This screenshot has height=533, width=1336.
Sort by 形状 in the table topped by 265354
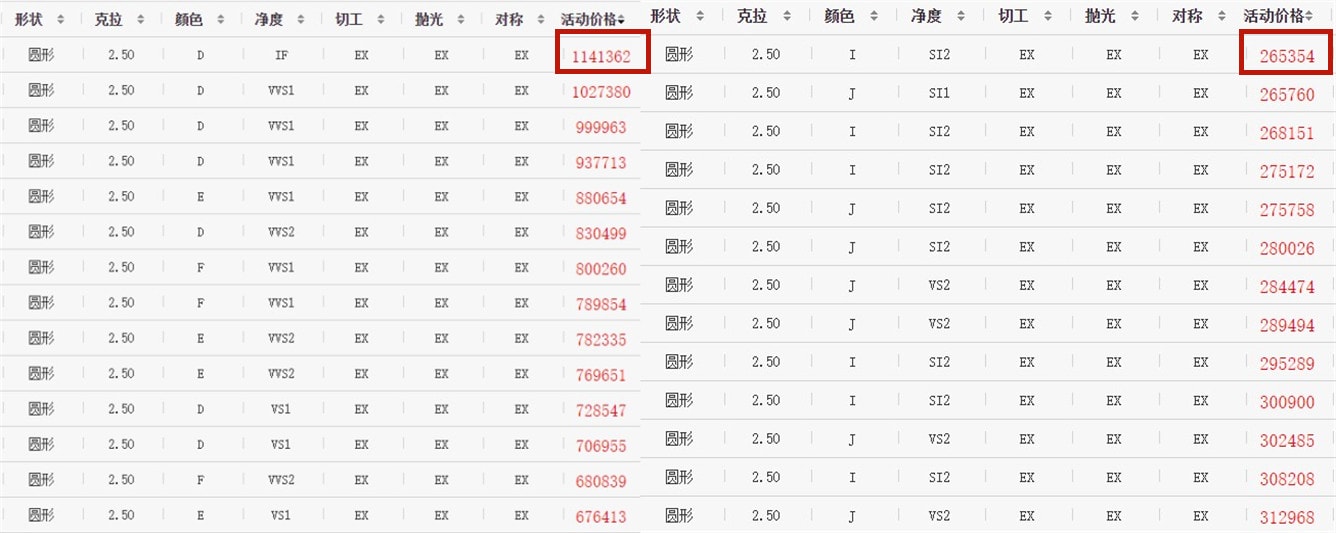point(700,16)
